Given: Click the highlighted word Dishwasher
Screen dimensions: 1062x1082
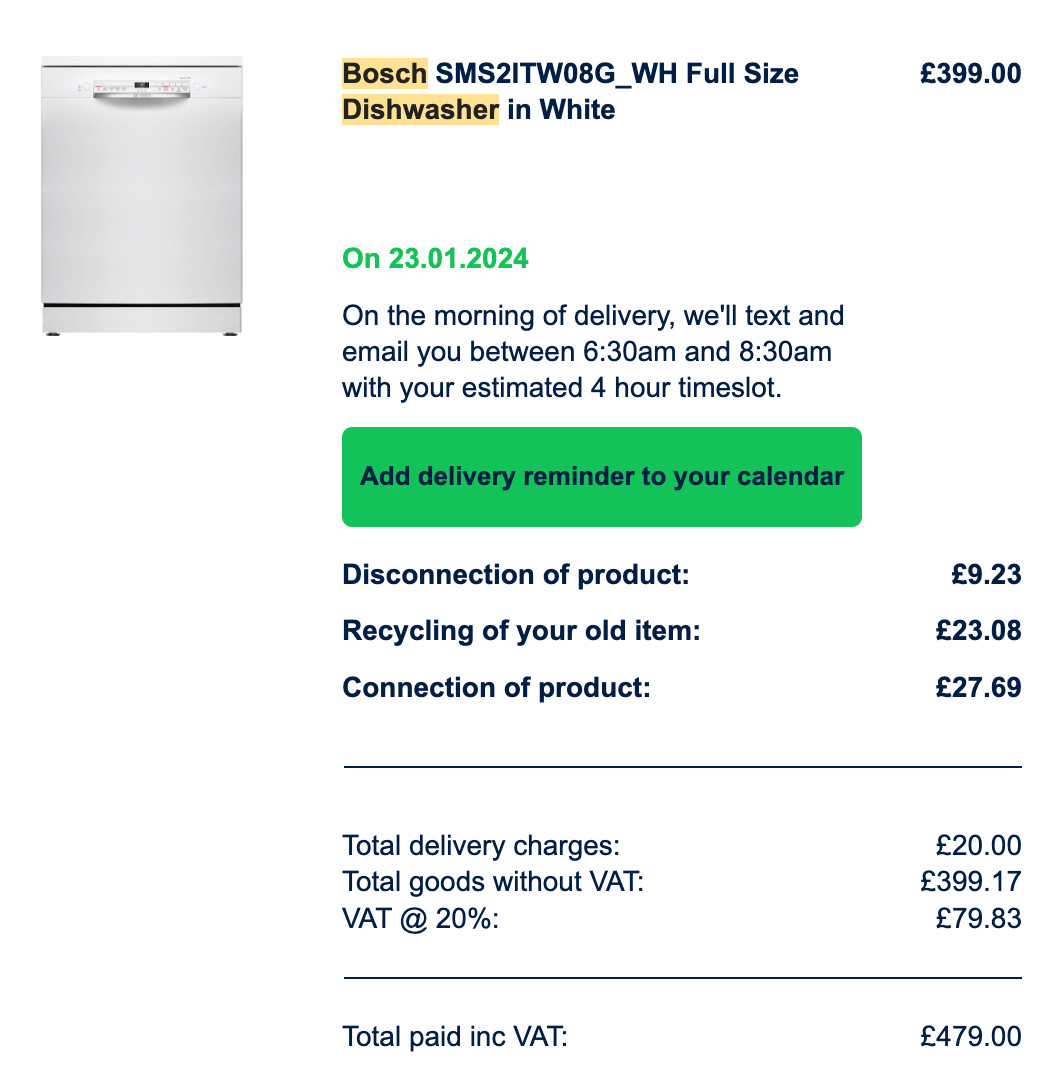Looking at the screenshot, I should (420, 109).
